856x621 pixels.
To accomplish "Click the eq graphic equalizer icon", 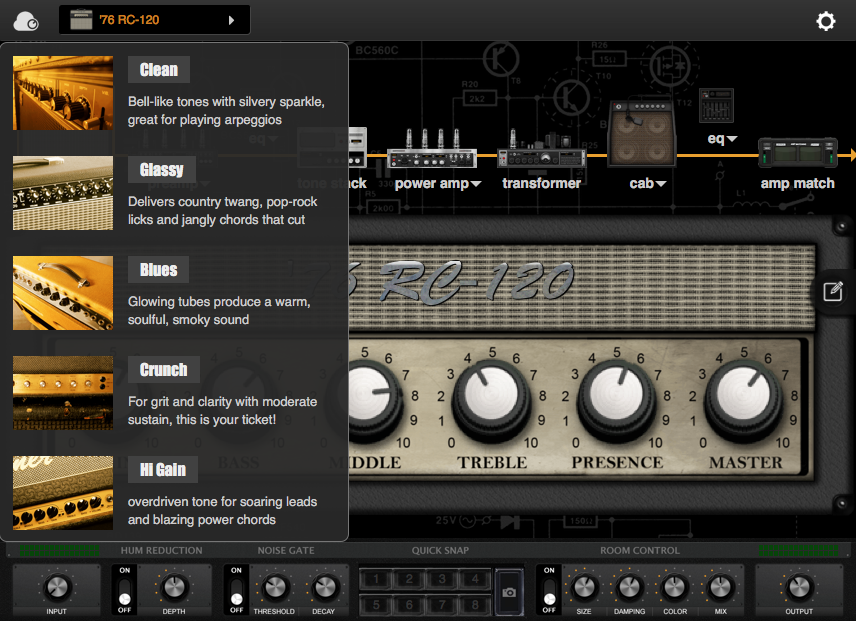I will click(x=716, y=106).
